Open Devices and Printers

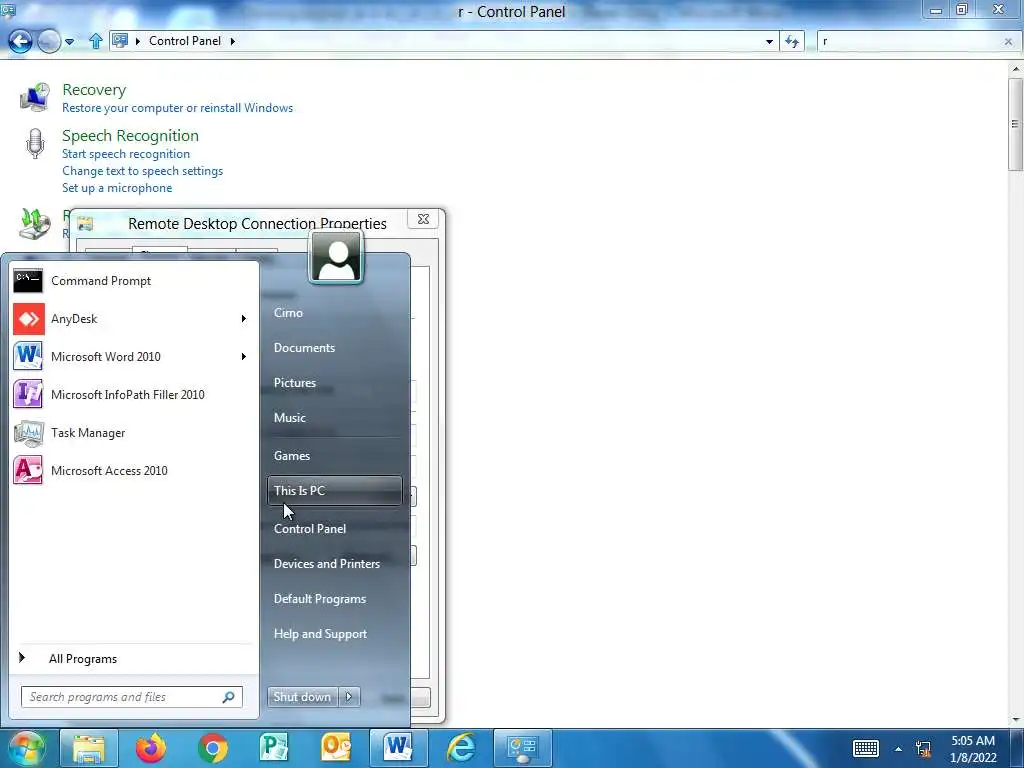(327, 564)
